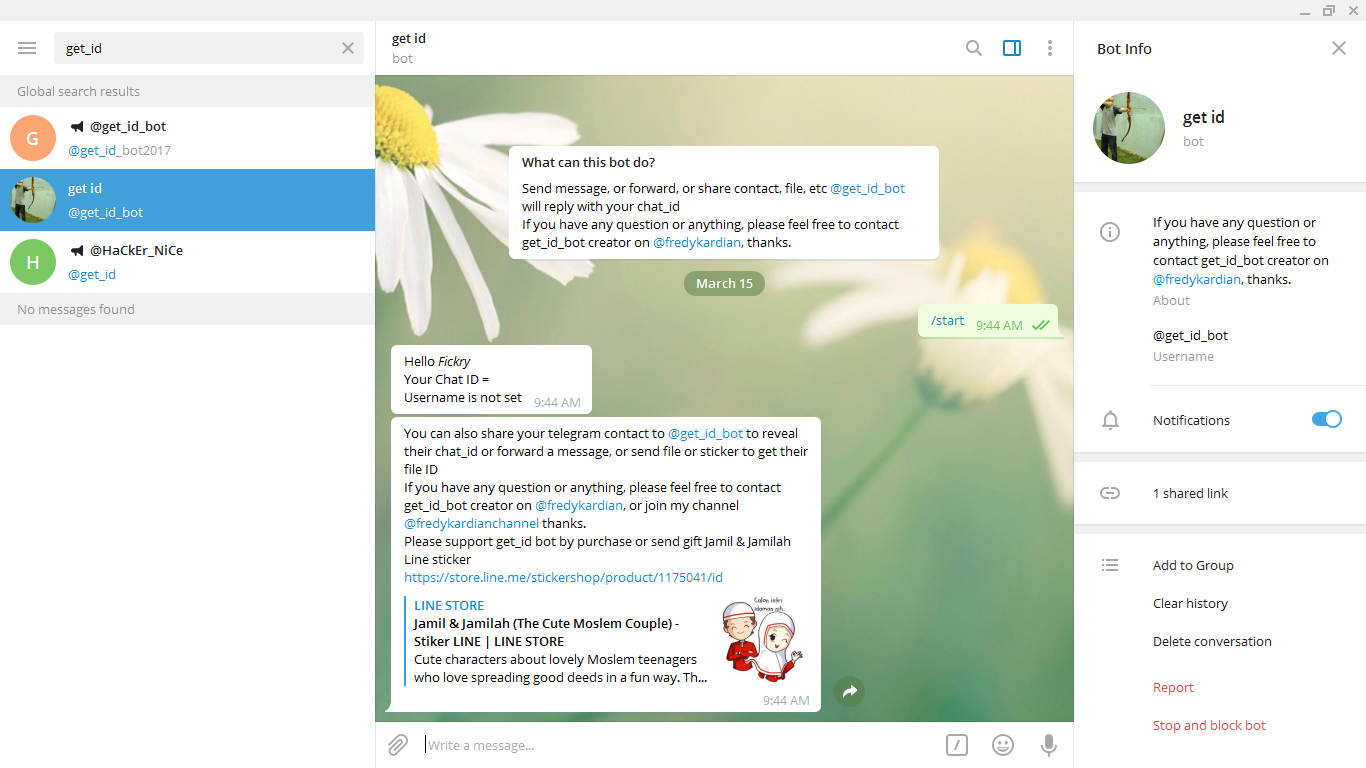Enable or disable Notifications for the bot

click(x=1327, y=420)
